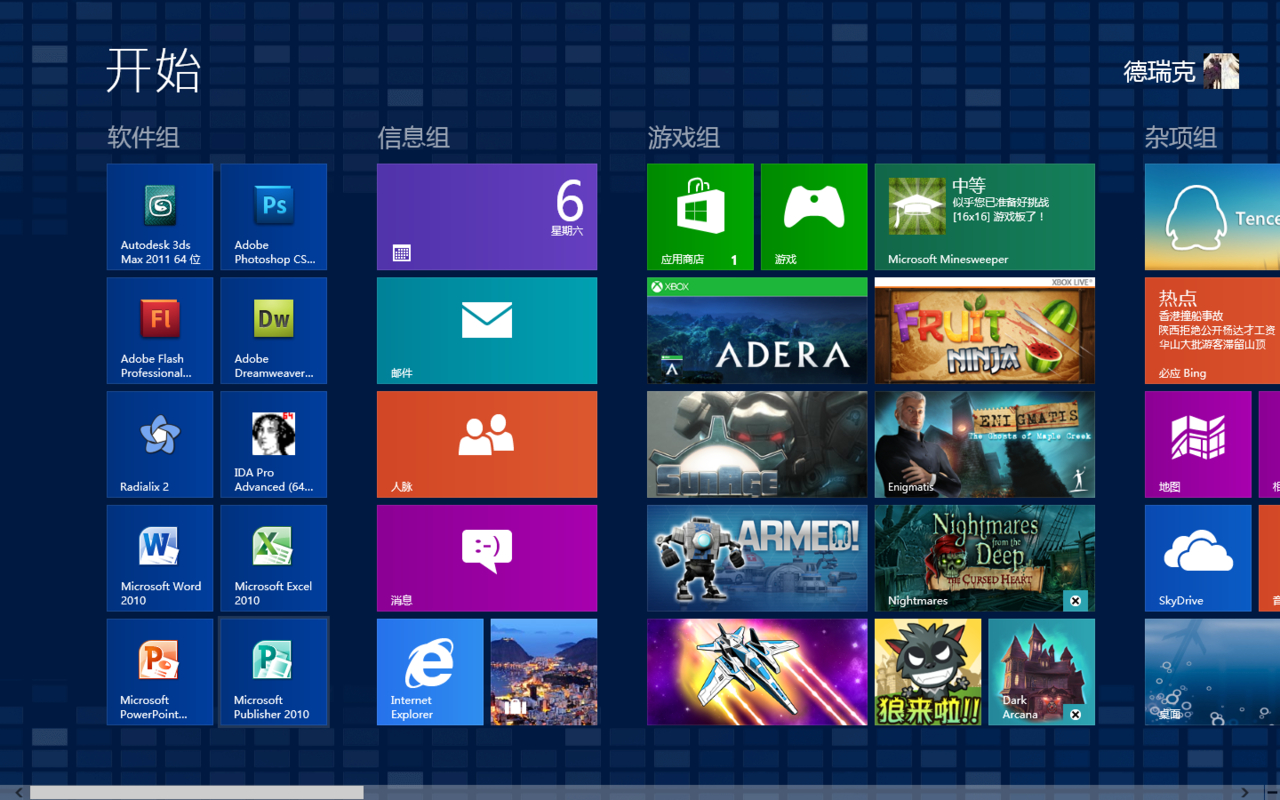Launch Adobe Photoshop from its tile
Image resolution: width=1280 pixels, height=800 pixels.
[x=274, y=217]
